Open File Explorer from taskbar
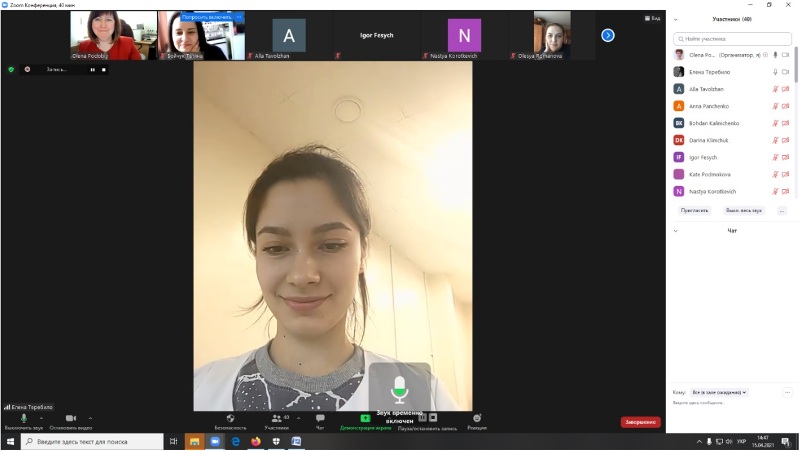This screenshot has width=800, height=451. (194, 442)
